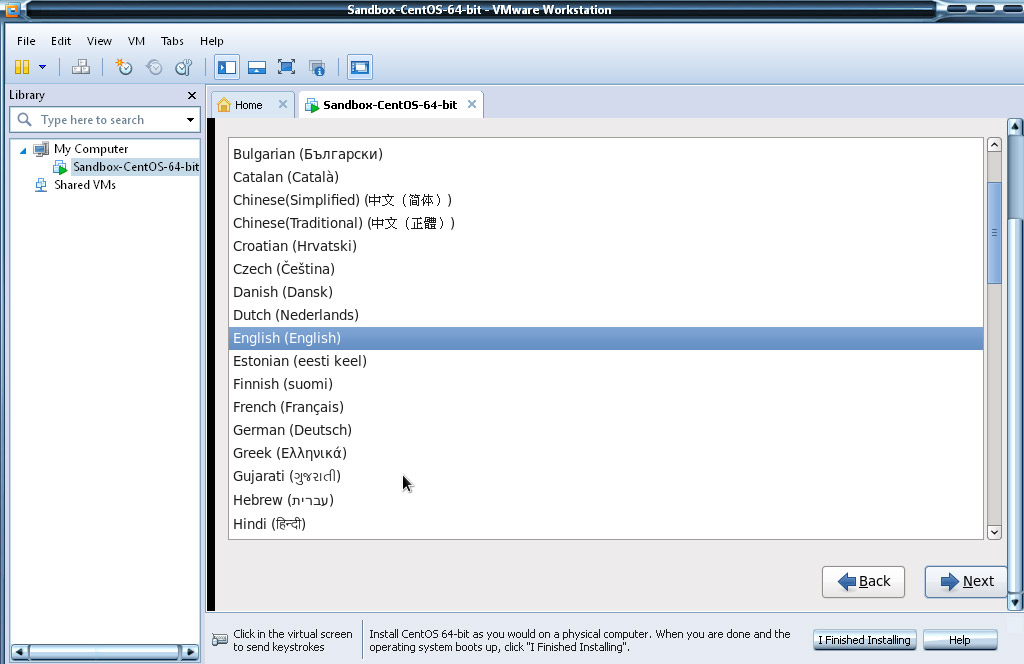Open the VM menu
1024x664 pixels.
[136, 41]
